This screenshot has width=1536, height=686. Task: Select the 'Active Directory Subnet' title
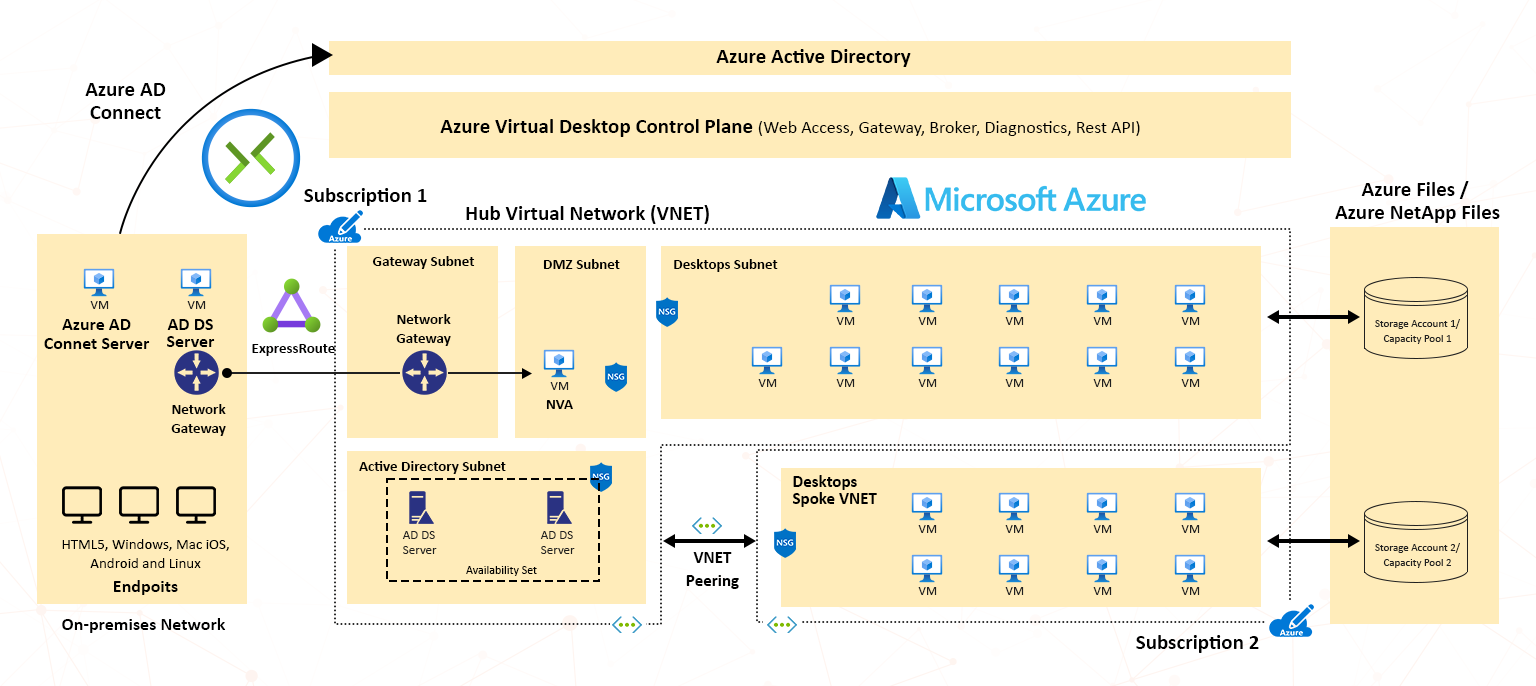433,467
